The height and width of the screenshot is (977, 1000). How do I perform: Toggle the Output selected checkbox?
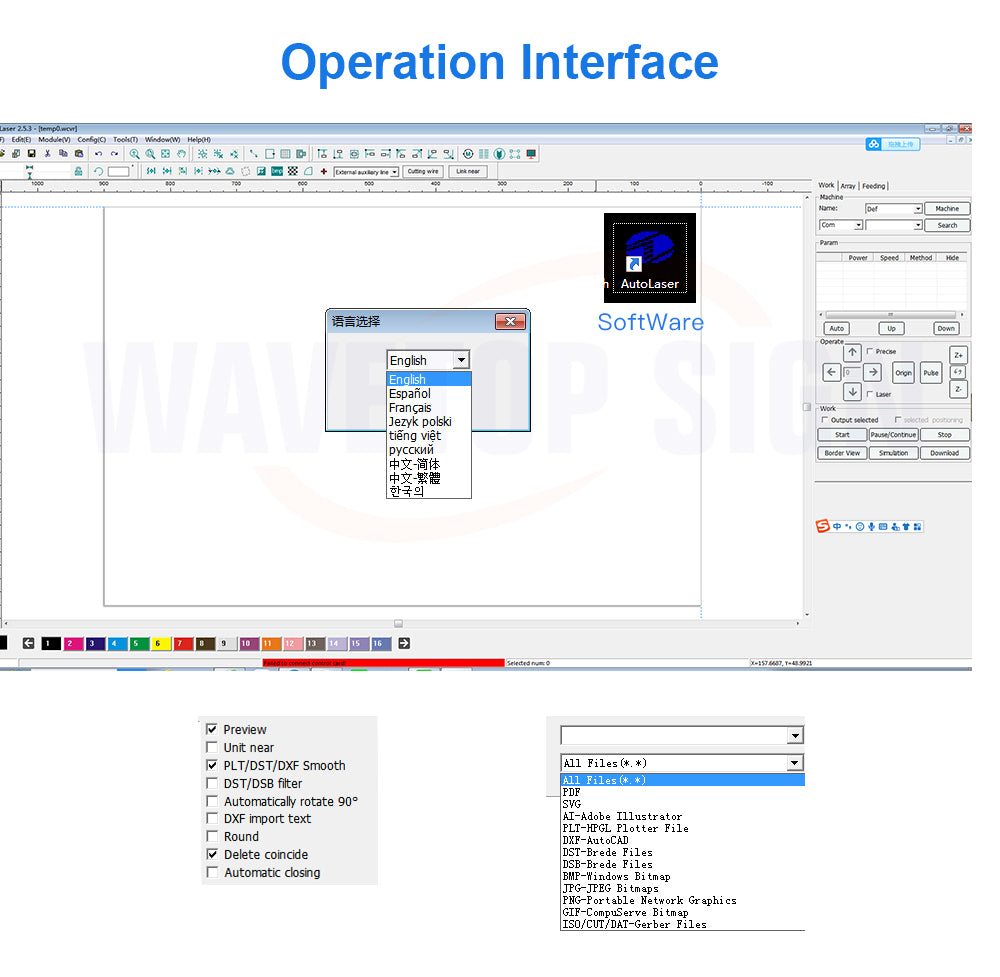824,420
